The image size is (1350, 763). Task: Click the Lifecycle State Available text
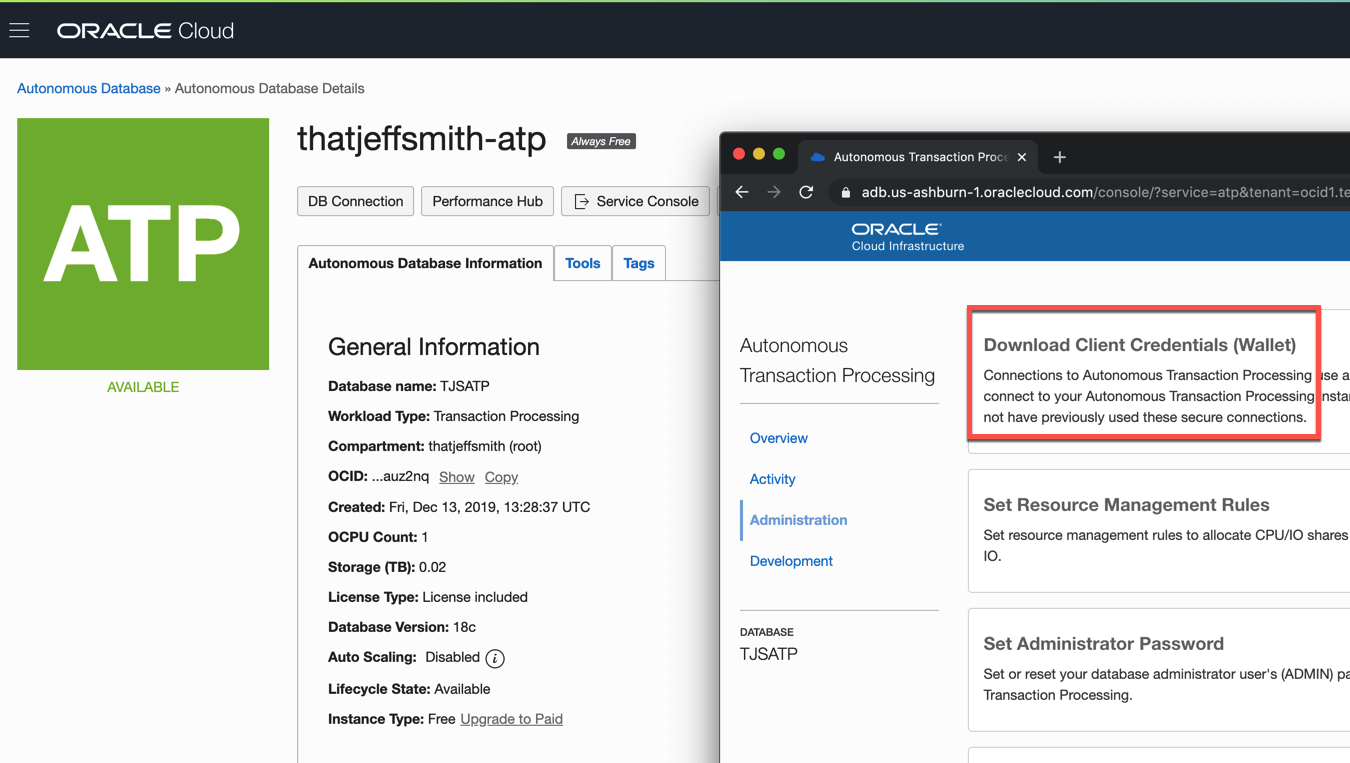click(x=409, y=689)
